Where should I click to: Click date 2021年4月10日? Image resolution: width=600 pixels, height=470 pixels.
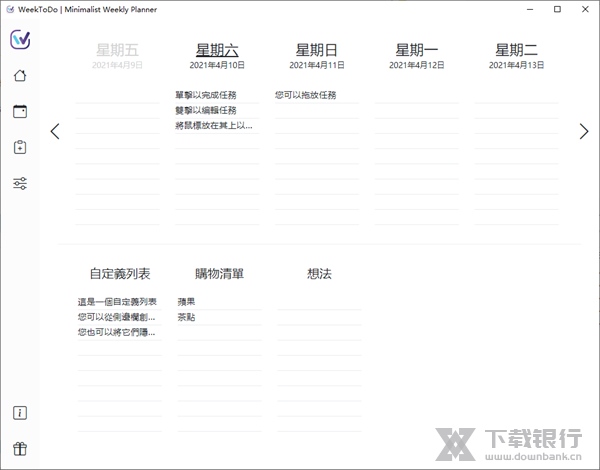pos(217,65)
